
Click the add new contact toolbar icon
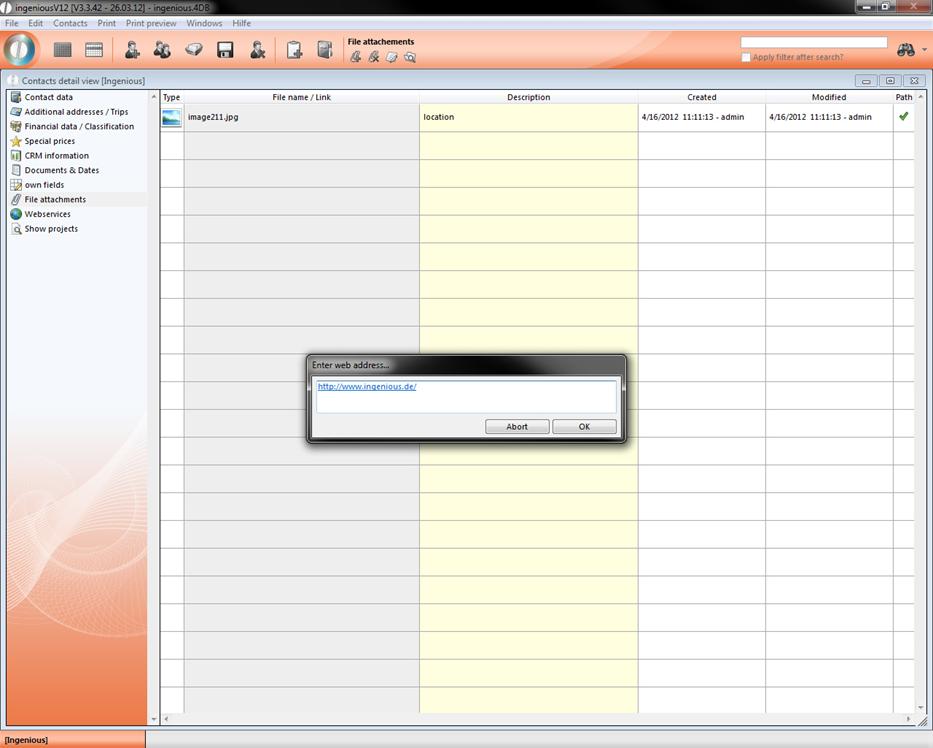pyautogui.click(x=132, y=50)
